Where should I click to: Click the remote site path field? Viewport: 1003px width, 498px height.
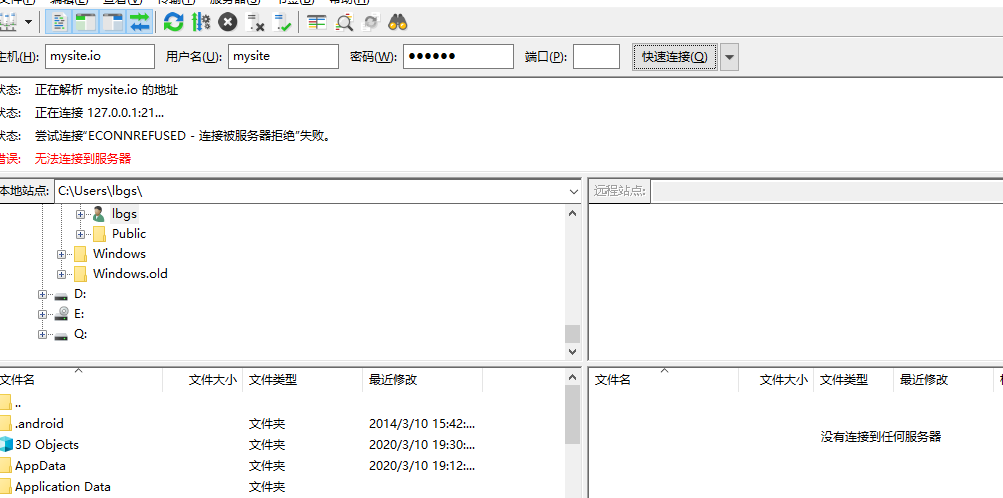tap(826, 191)
